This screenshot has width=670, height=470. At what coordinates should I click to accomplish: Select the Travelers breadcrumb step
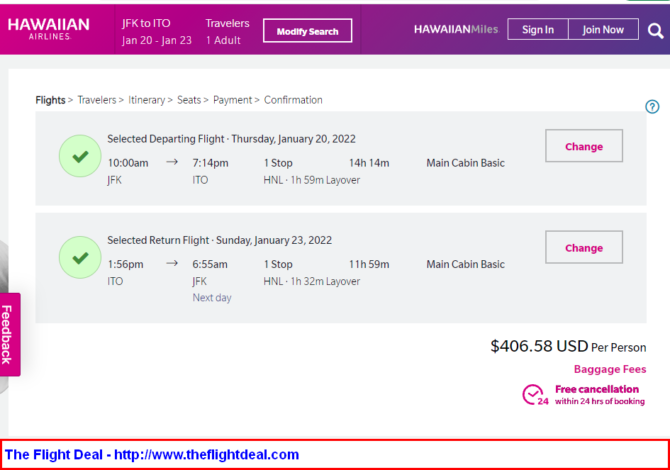[x=97, y=100]
